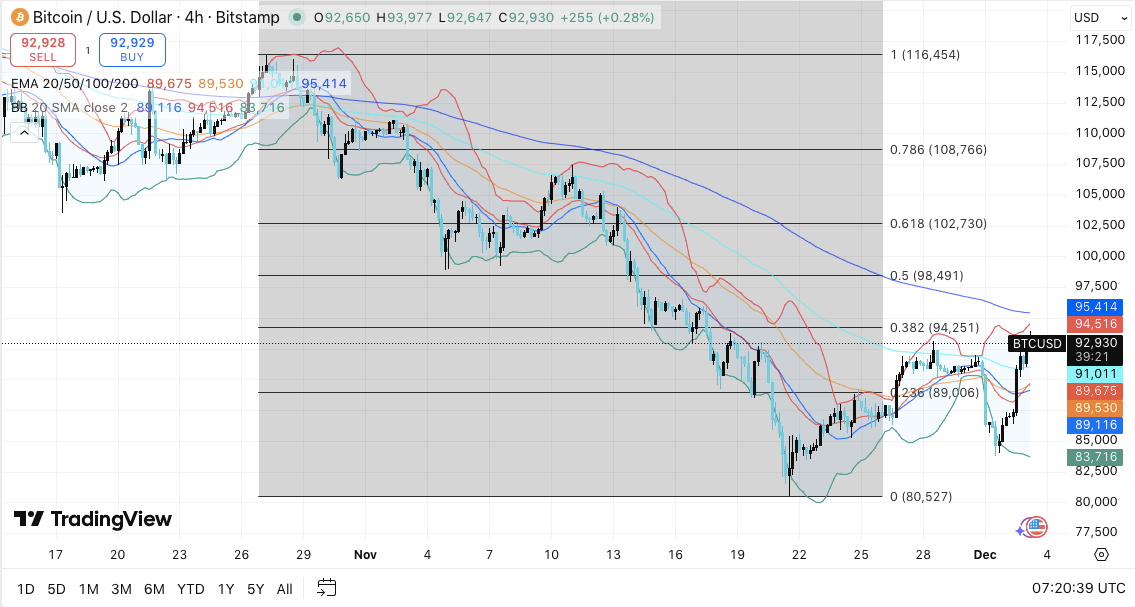Image resolution: width=1135 pixels, height=607 pixels.
Task: Click the 07:20:39 UTC time display
Action: (1080, 590)
